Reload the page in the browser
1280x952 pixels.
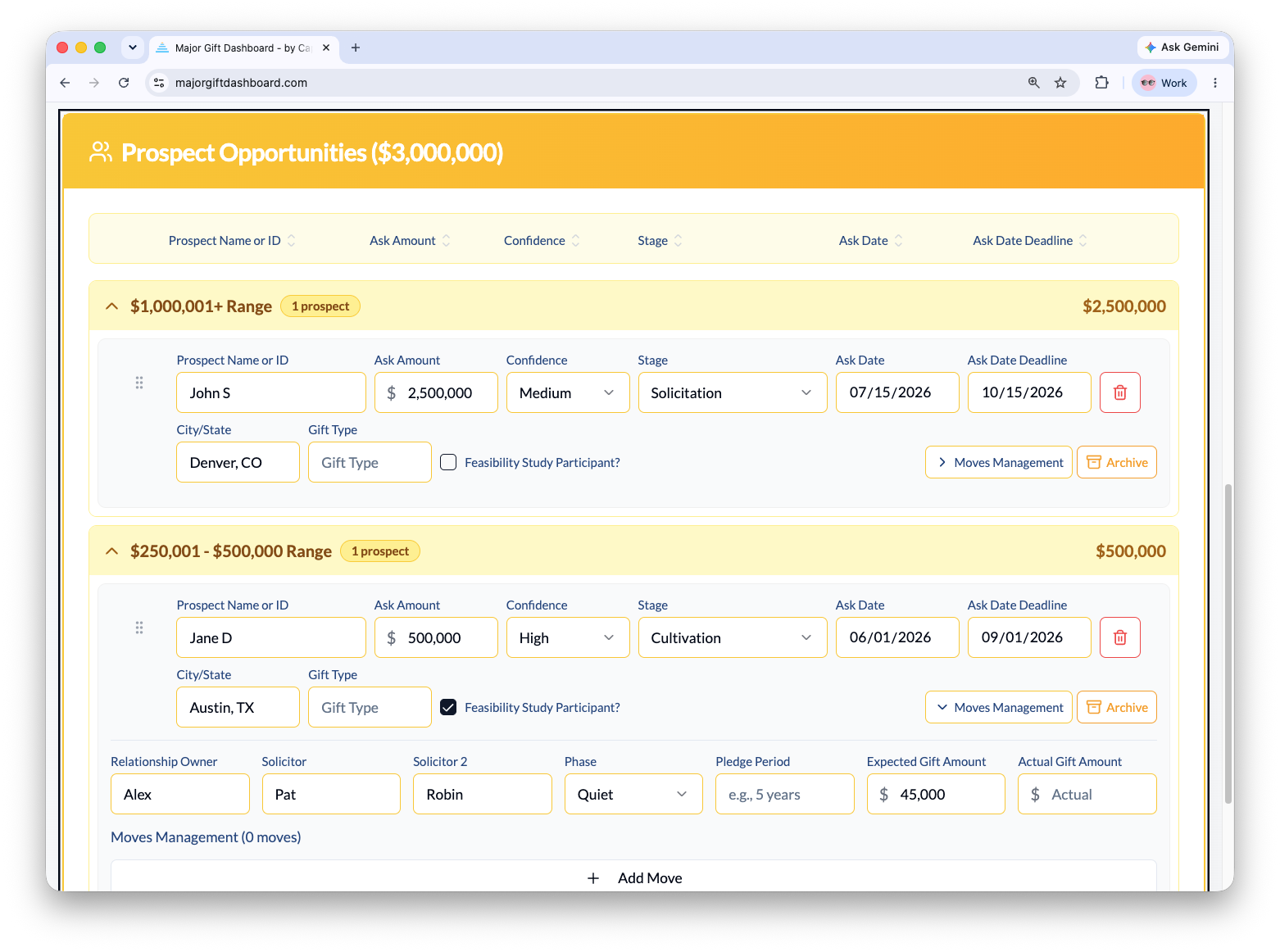tap(124, 83)
